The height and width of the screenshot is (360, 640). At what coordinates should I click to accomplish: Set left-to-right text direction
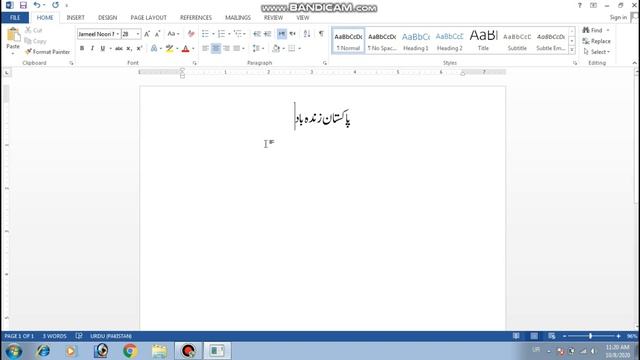(x=282, y=34)
